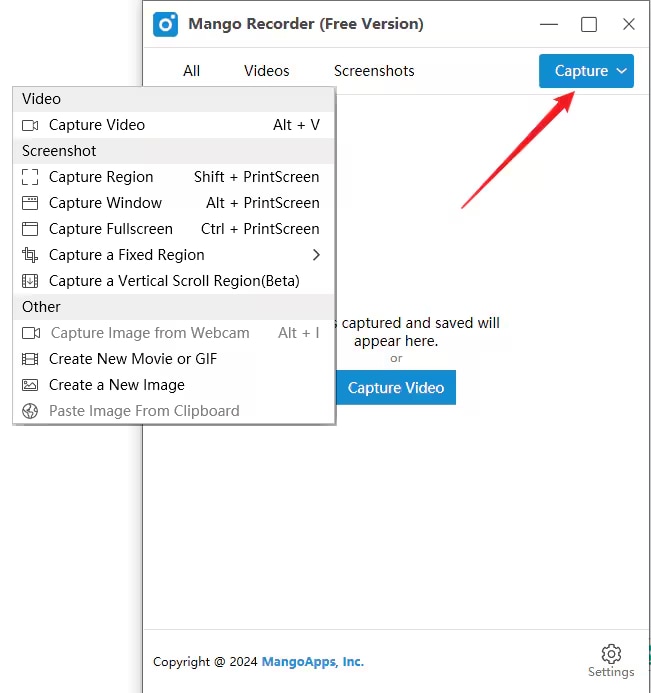Open Settings via the gear icon
651x693 pixels.
point(611,654)
